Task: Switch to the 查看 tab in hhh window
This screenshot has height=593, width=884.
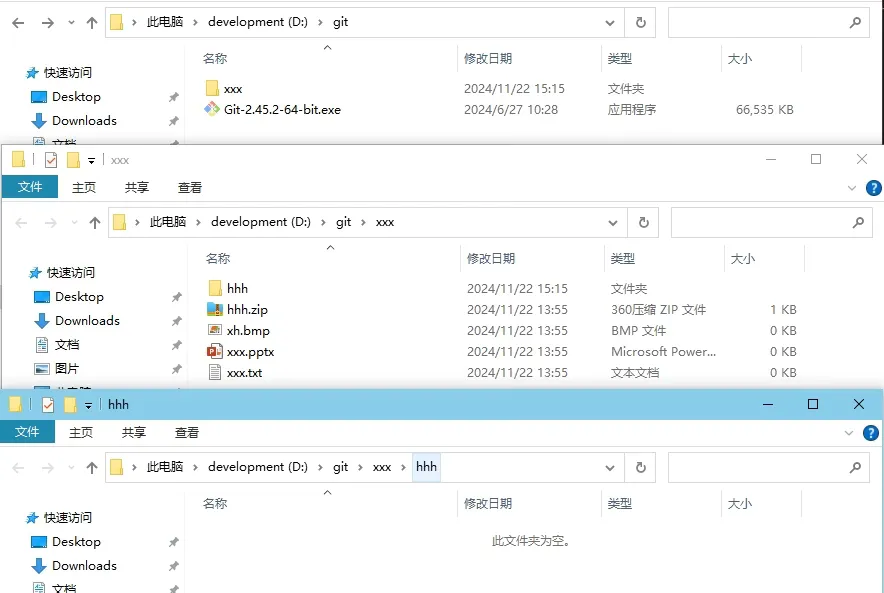Action: coord(187,432)
